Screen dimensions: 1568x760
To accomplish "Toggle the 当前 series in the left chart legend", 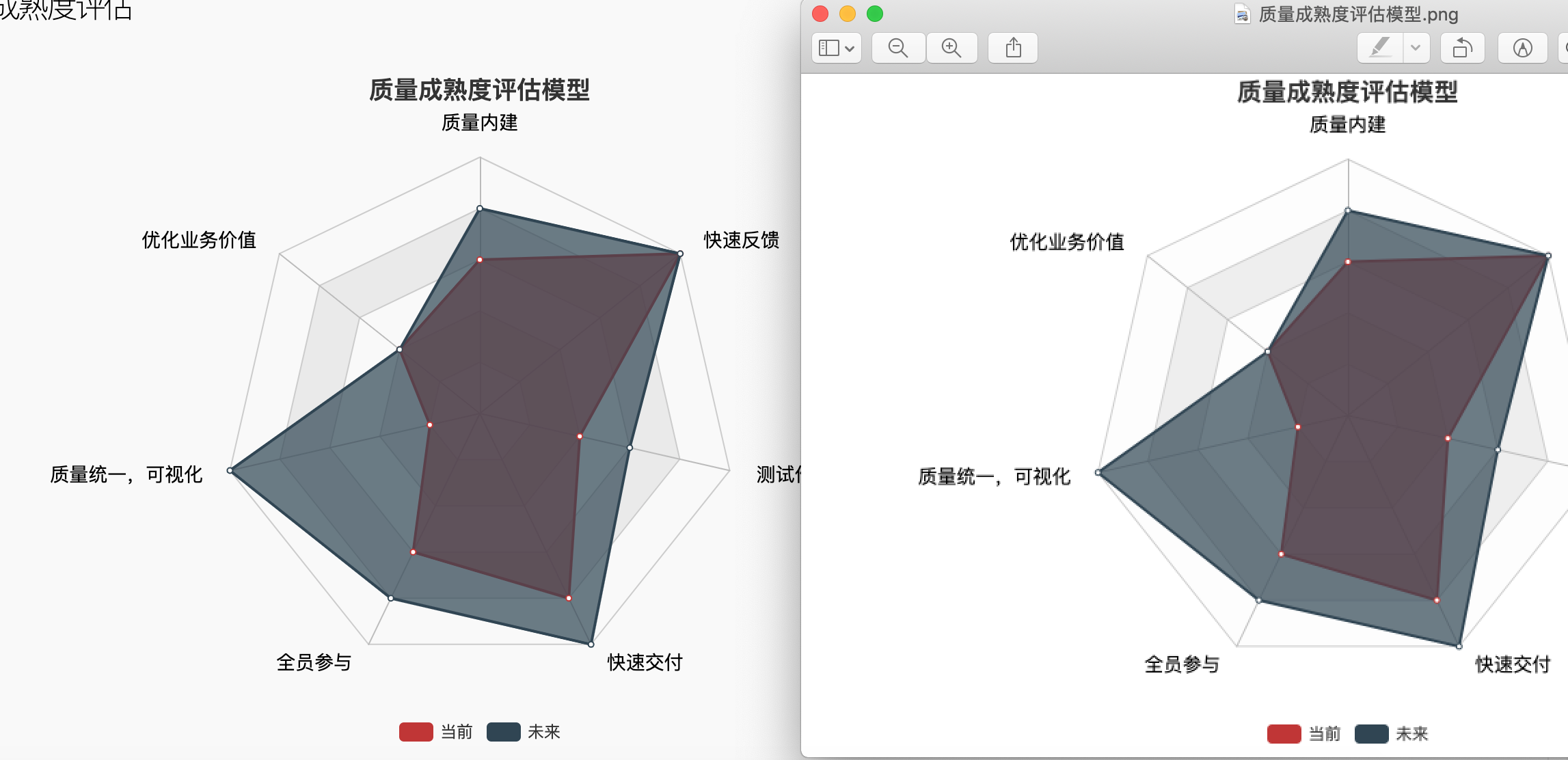I will tap(456, 731).
